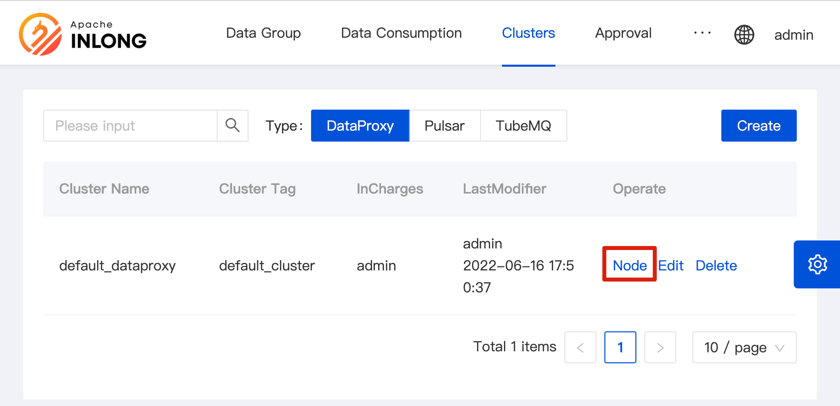
Task: Select Pulsar cluster type
Action: pyautogui.click(x=444, y=126)
